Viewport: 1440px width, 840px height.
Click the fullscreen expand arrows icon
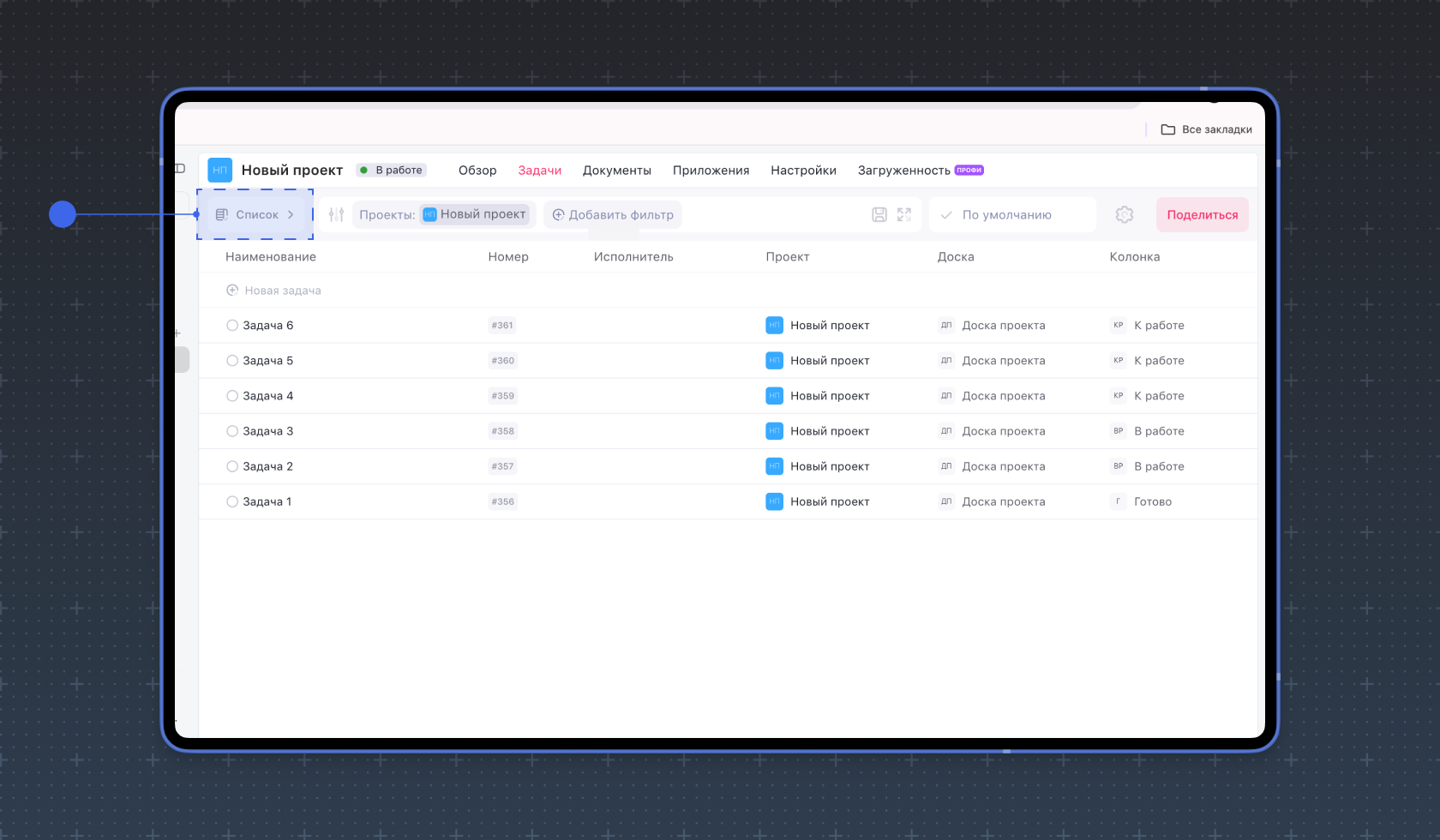(904, 215)
